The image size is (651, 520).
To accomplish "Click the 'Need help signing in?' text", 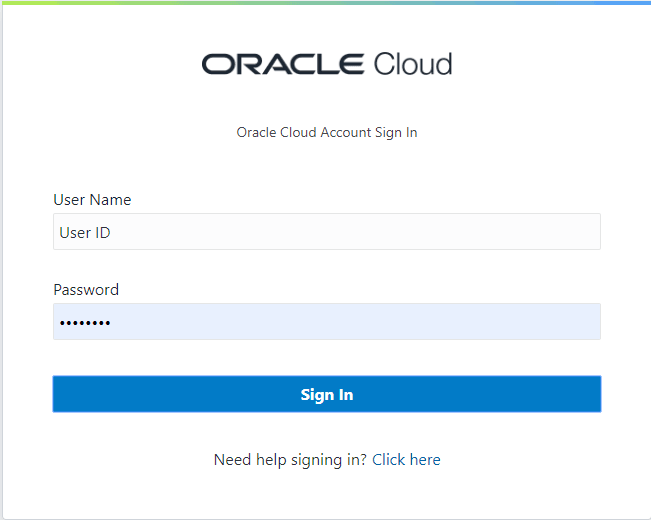I will (290, 460).
